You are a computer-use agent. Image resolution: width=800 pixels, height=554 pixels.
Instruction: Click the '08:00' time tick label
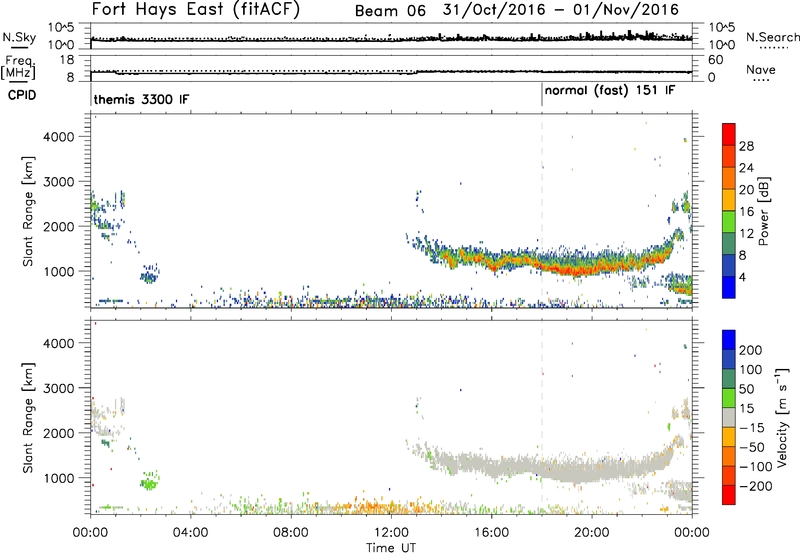click(x=291, y=533)
